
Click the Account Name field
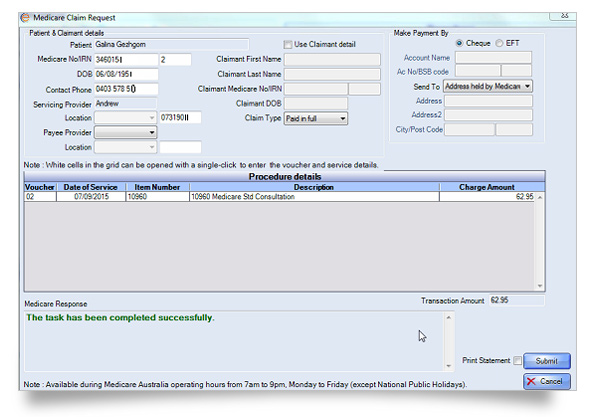point(494,57)
